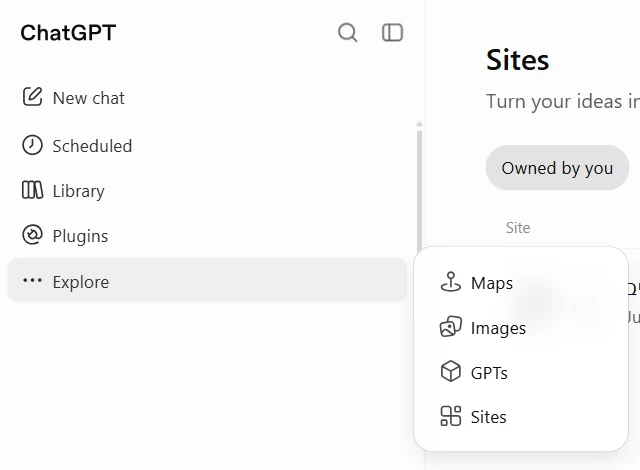Click the Images picture icon
The height and width of the screenshot is (470, 640).
pos(451,327)
